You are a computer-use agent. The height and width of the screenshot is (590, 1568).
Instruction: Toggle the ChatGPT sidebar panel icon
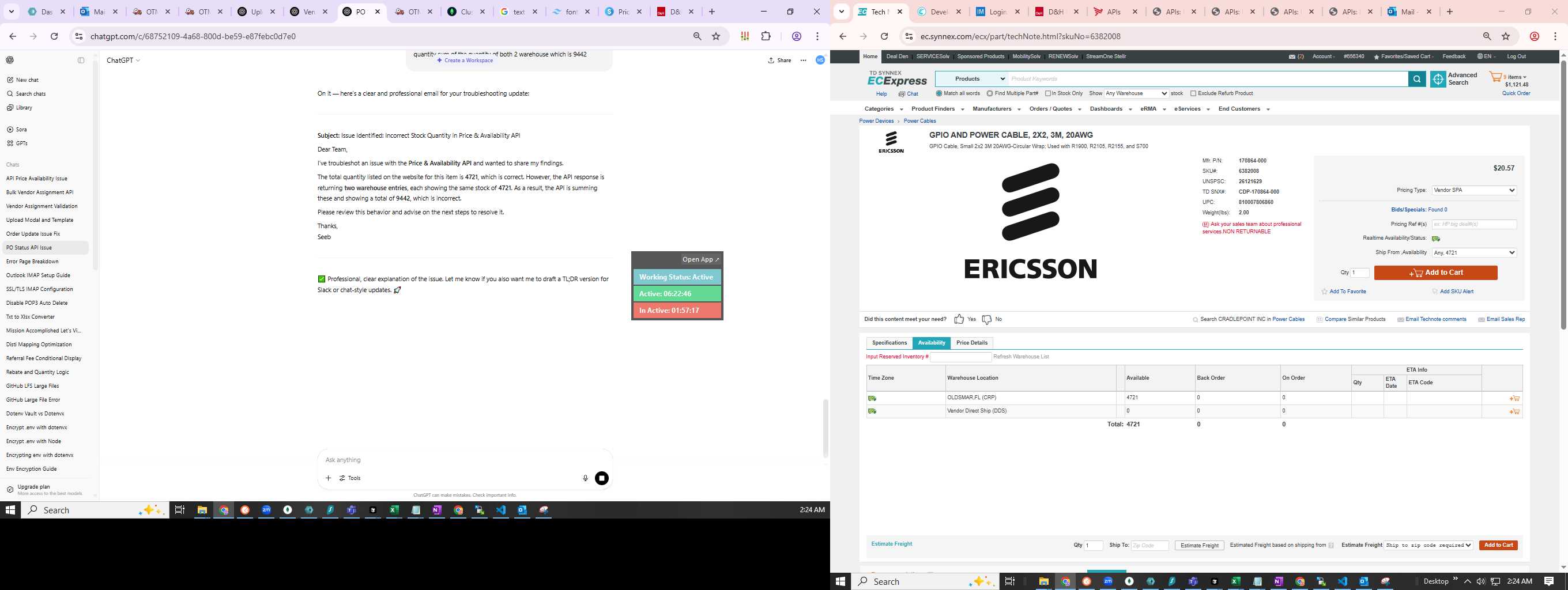click(81, 60)
